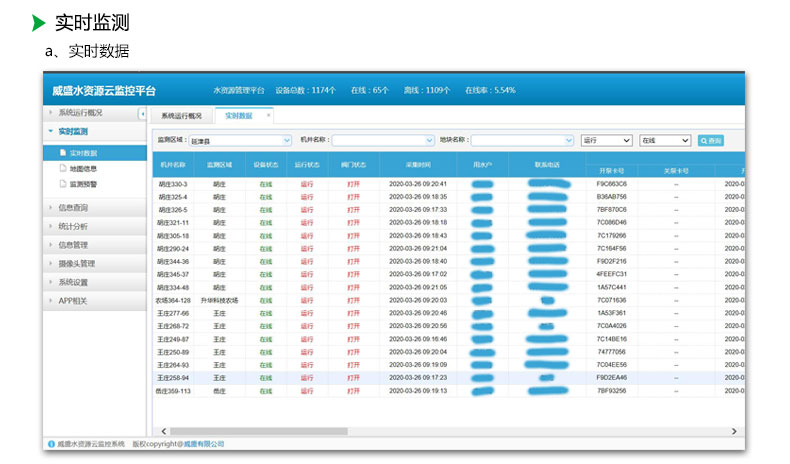Click the info icon in footer
The height and width of the screenshot is (464, 790).
(x=51, y=443)
